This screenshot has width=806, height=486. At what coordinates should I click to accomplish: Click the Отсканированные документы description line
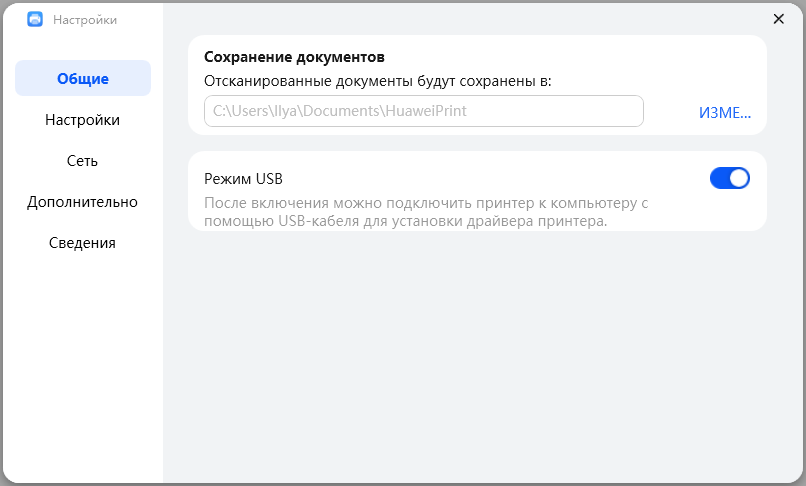377,81
